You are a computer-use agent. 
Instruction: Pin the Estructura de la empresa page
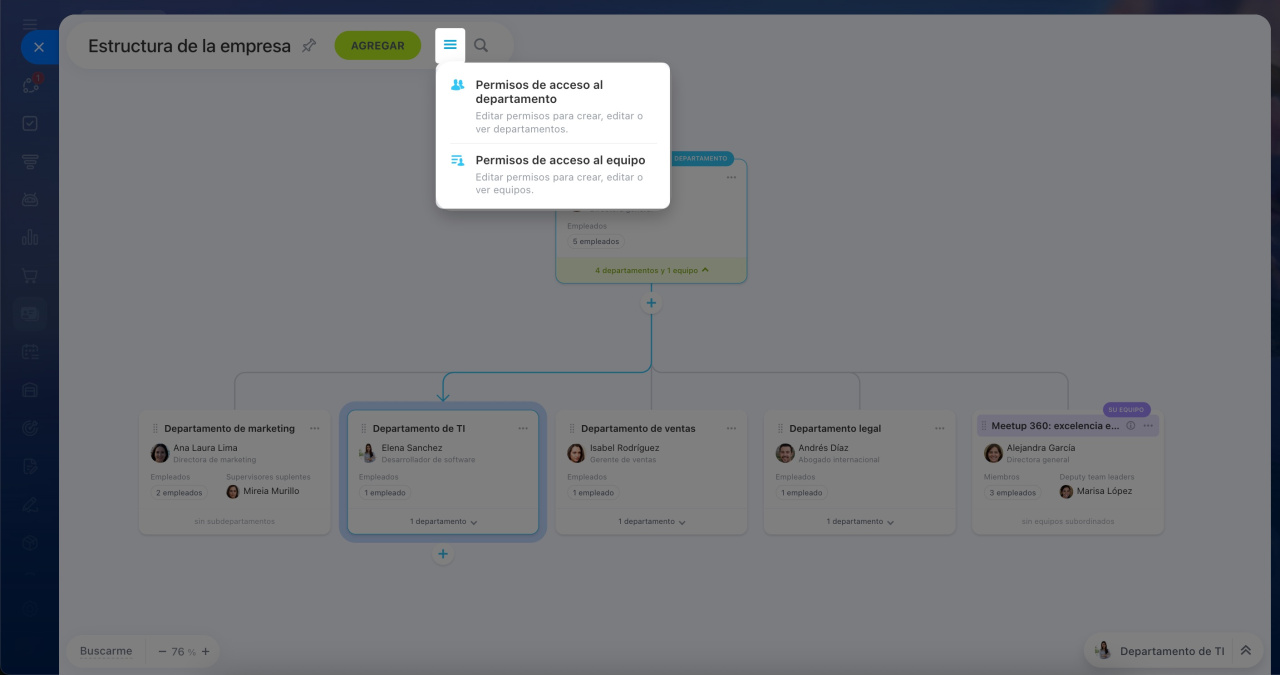point(309,45)
